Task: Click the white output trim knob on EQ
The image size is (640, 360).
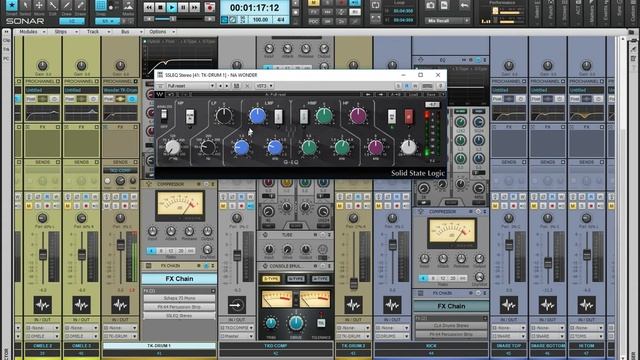Action: 408,147
